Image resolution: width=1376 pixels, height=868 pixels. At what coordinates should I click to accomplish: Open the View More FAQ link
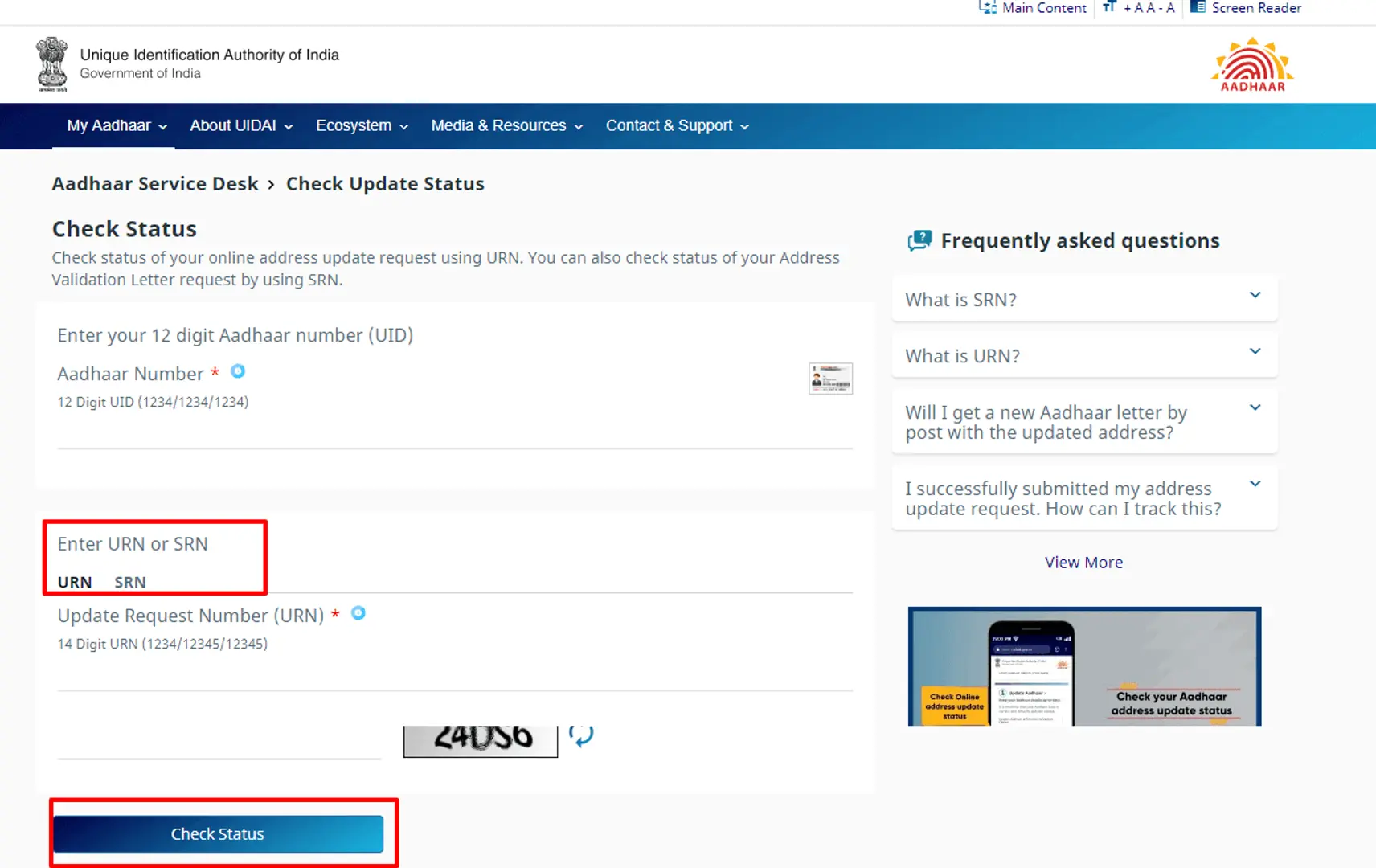point(1083,563)
